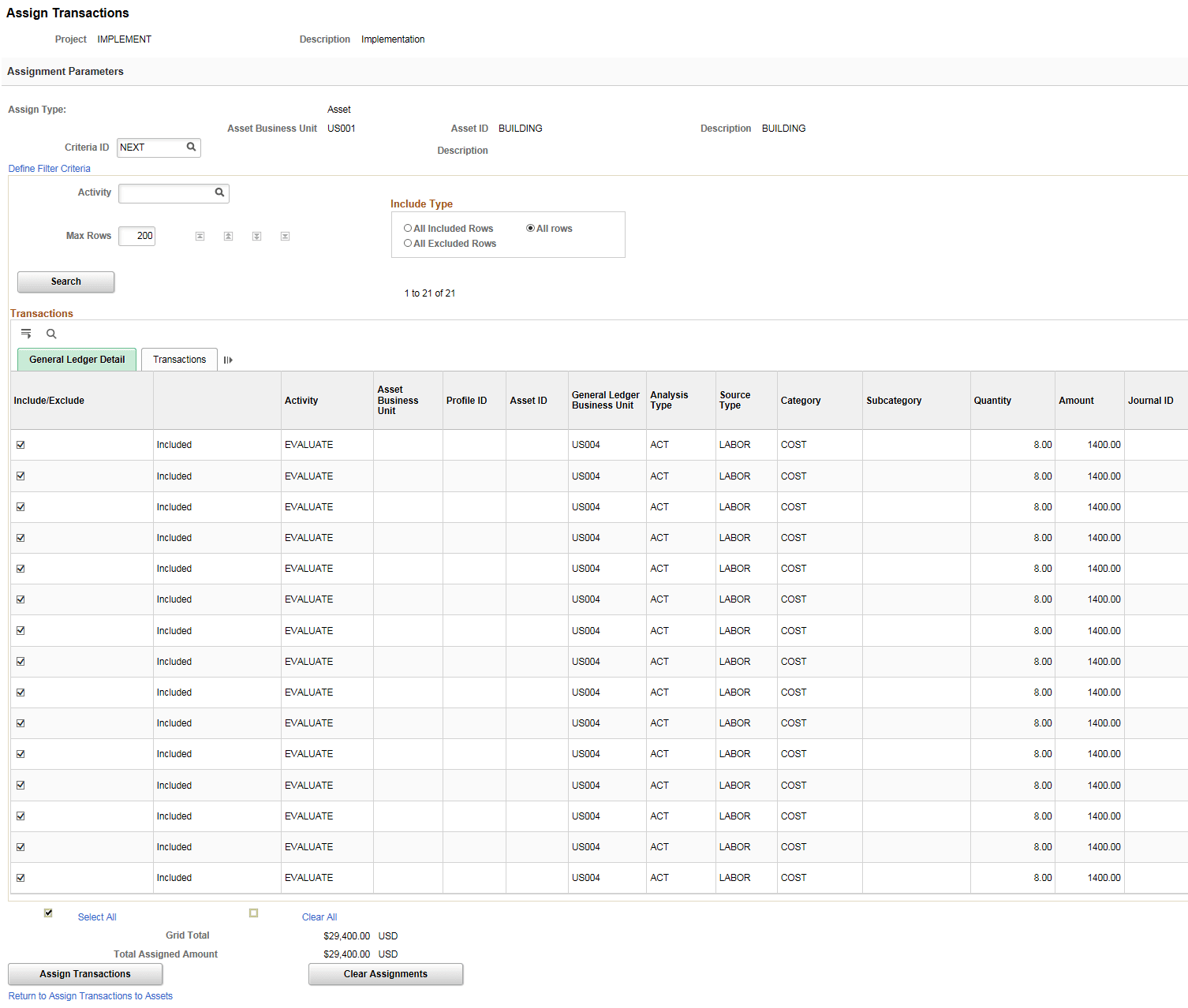Click inside the Max Rows field
The width and height of the screenshot is (1188, 1008).
136,235
